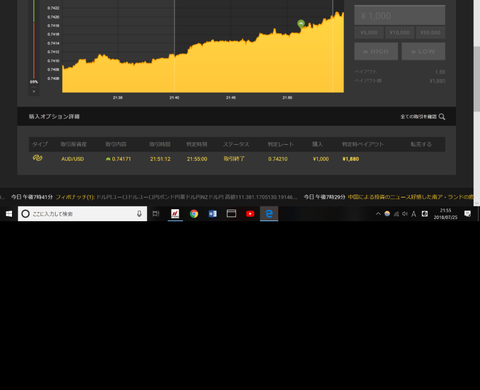The height and width of the screenshot is (390, 480).
Task: Click the volume speaker tray icon
Action: click(405, 214)
